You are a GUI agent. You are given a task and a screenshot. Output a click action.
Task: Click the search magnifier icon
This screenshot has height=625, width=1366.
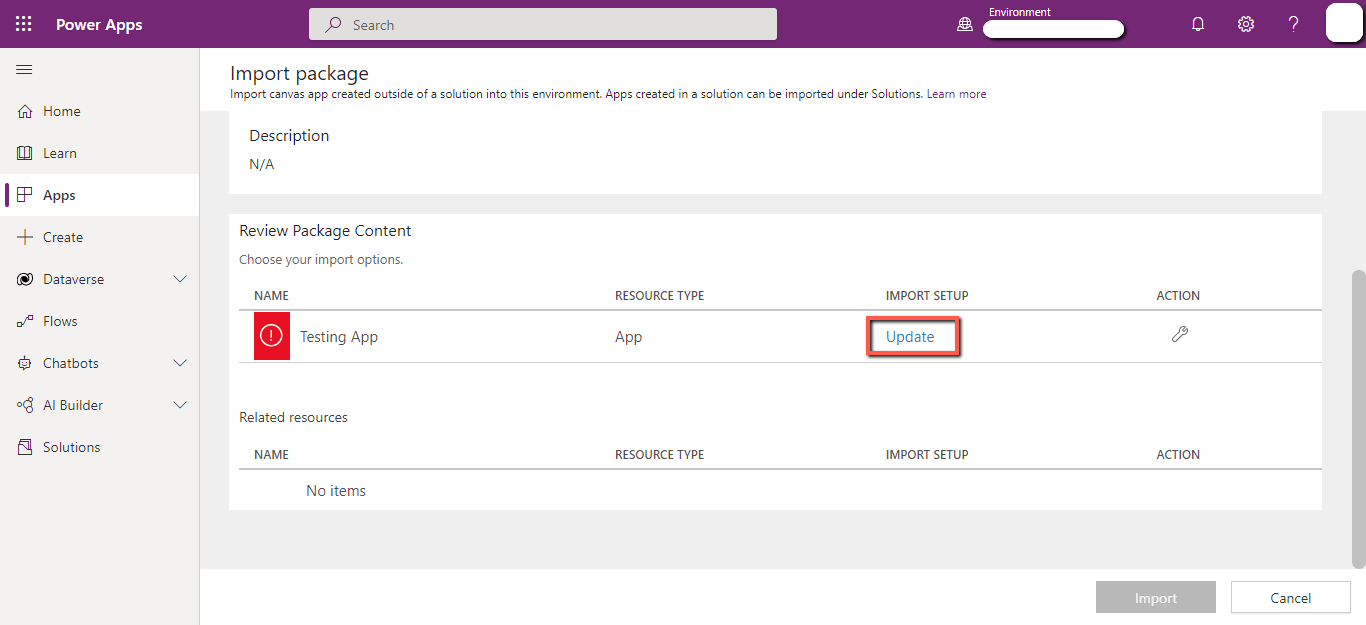(x=334, y=24)
